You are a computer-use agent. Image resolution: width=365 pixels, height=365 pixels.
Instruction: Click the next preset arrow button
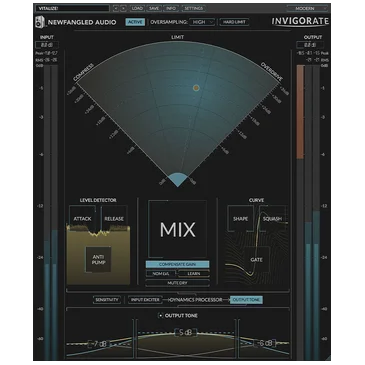123,8
